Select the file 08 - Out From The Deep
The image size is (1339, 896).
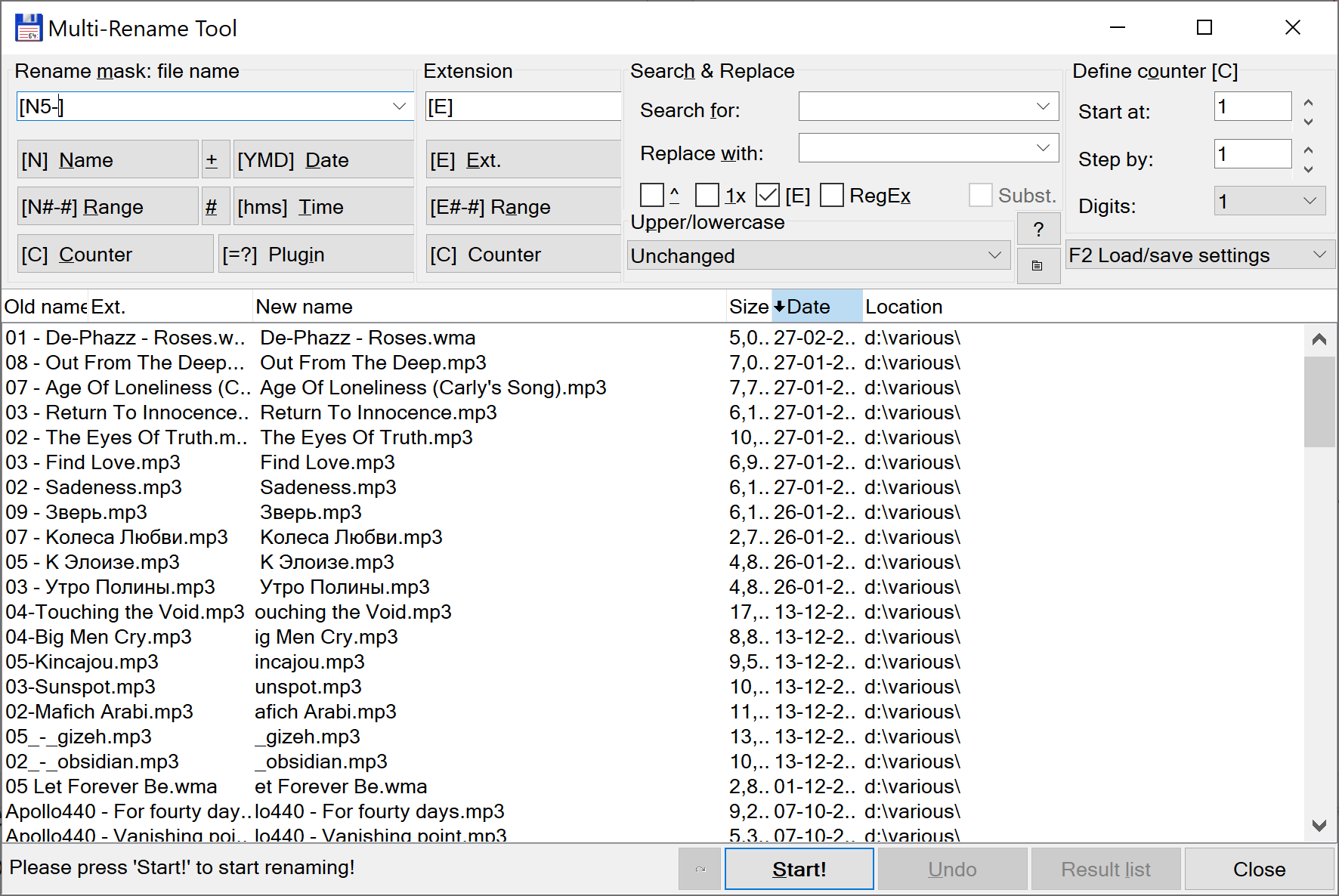(x=125, y=362)
